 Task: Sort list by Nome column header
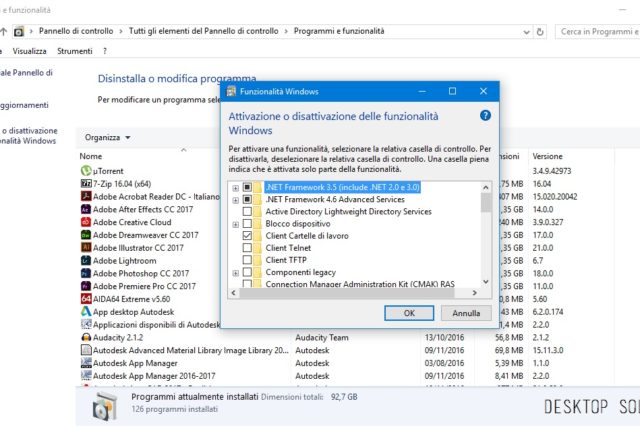91,156
